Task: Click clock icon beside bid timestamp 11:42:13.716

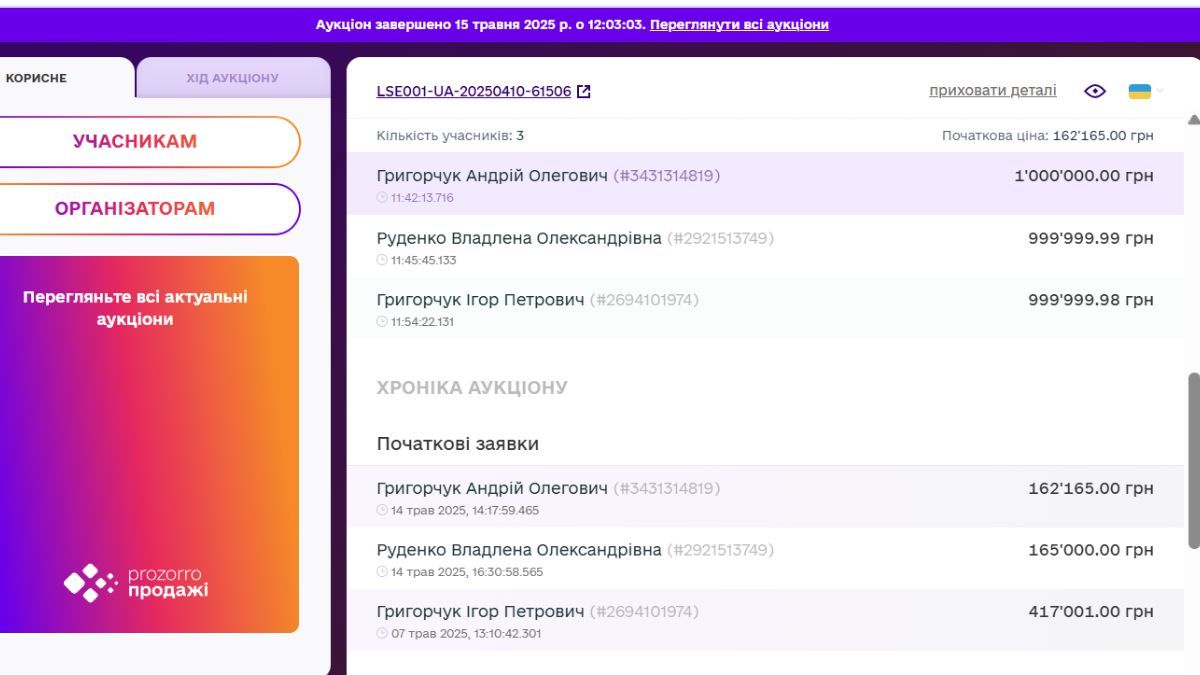Action: click(380, 197)
